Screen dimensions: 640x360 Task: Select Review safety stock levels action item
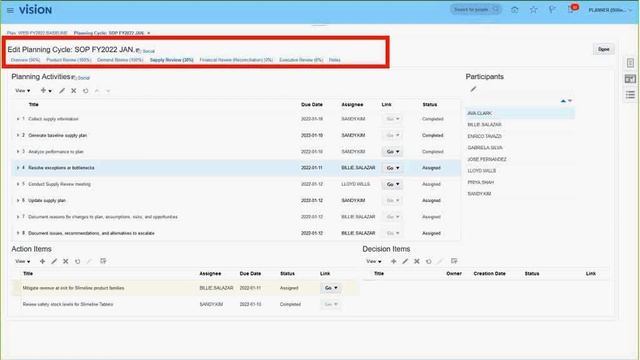coord(187,304)
